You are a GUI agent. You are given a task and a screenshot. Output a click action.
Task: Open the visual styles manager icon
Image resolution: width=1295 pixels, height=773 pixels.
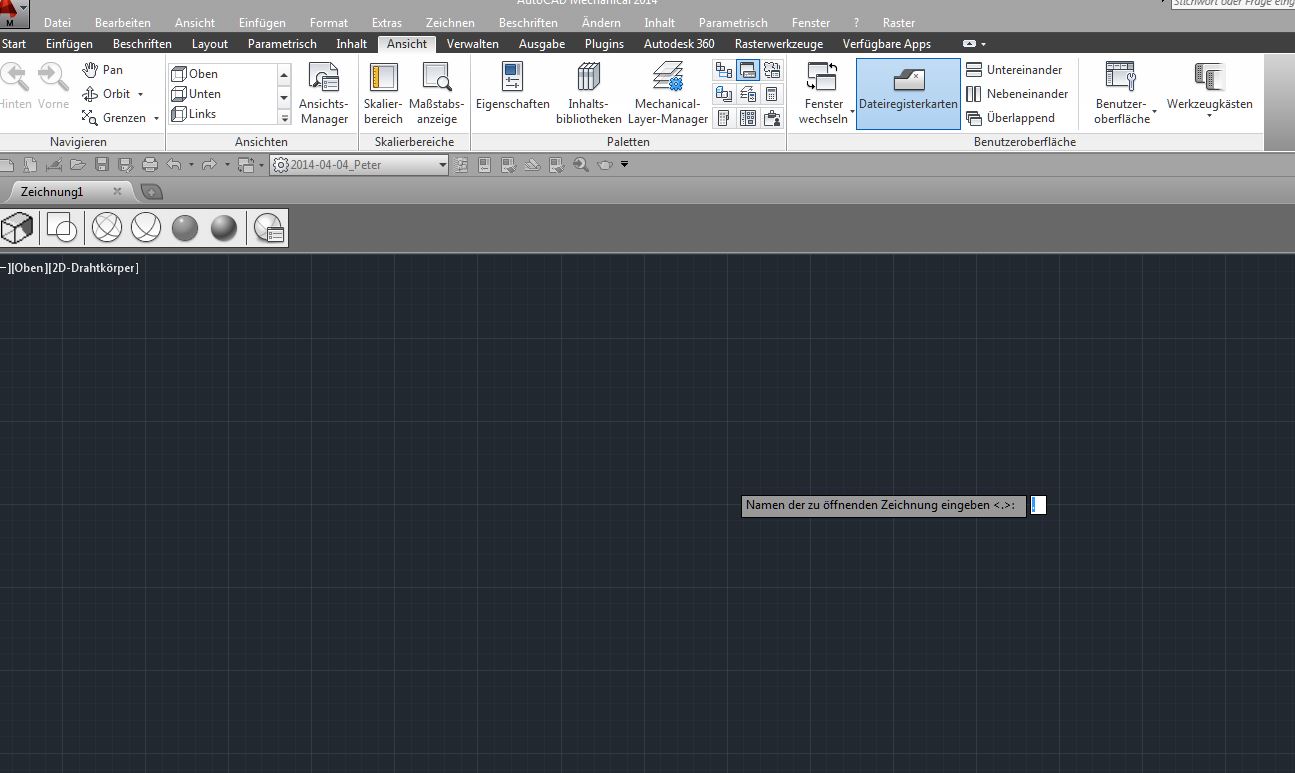click(270, 228)
